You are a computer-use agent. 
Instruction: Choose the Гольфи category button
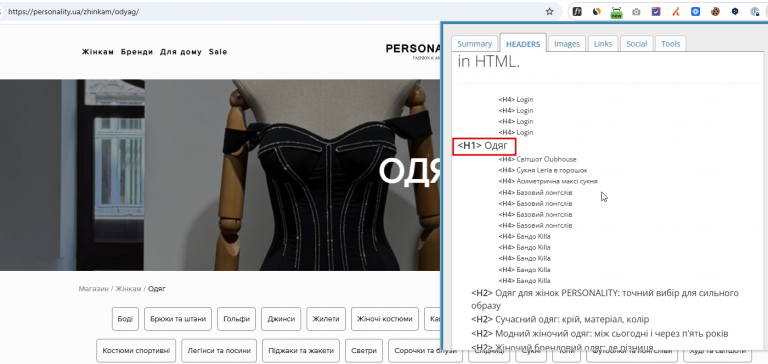237,319
